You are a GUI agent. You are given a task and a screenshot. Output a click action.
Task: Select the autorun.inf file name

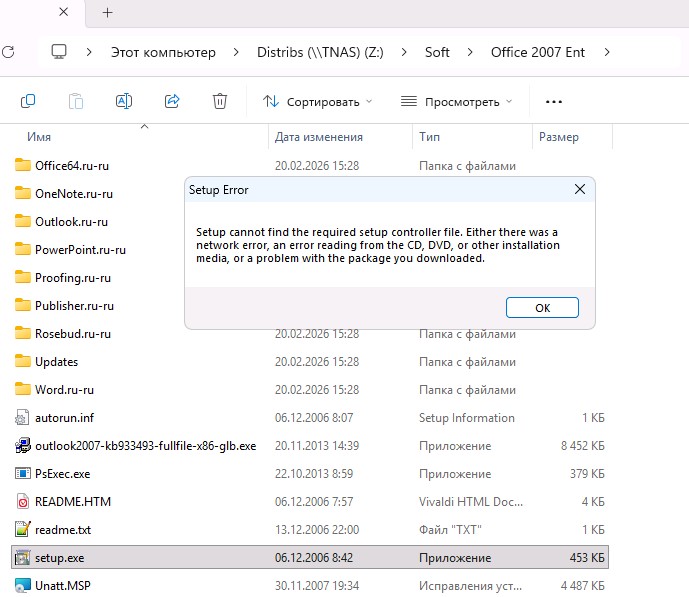pos(65,418)
